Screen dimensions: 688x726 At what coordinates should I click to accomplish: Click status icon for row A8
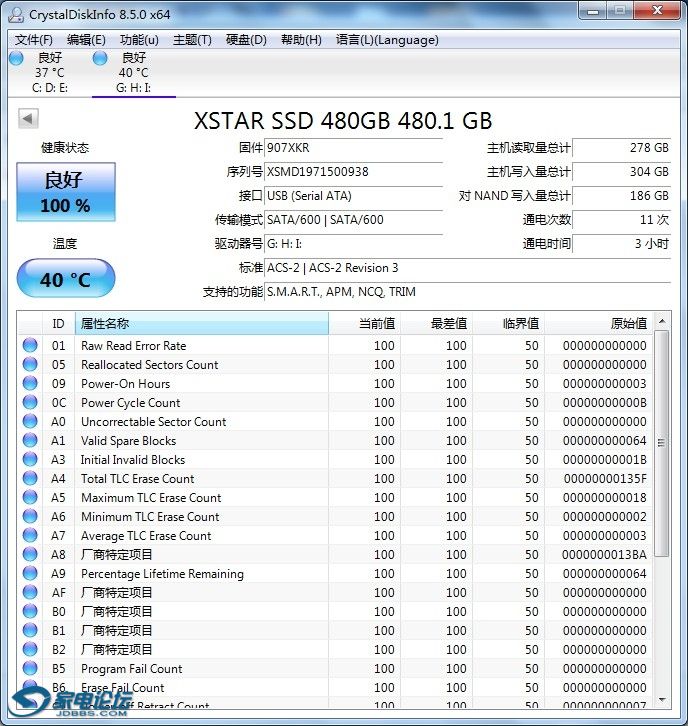30,554
